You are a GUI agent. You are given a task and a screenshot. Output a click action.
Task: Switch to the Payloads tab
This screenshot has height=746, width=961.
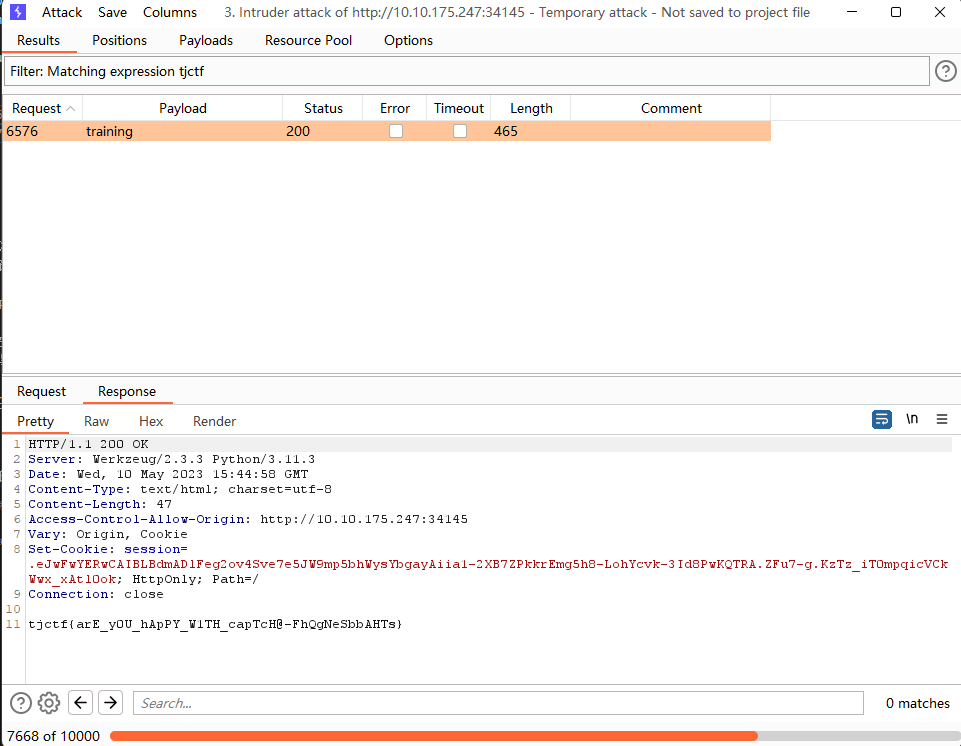[x=206, y=41]
